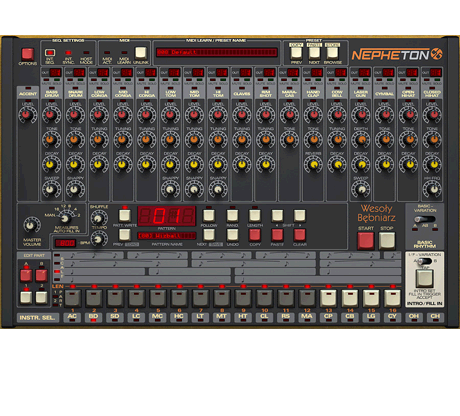This screenshot has width=460, height=416.
Task: Select Edit Part A red button
Action: coord(26,276)
